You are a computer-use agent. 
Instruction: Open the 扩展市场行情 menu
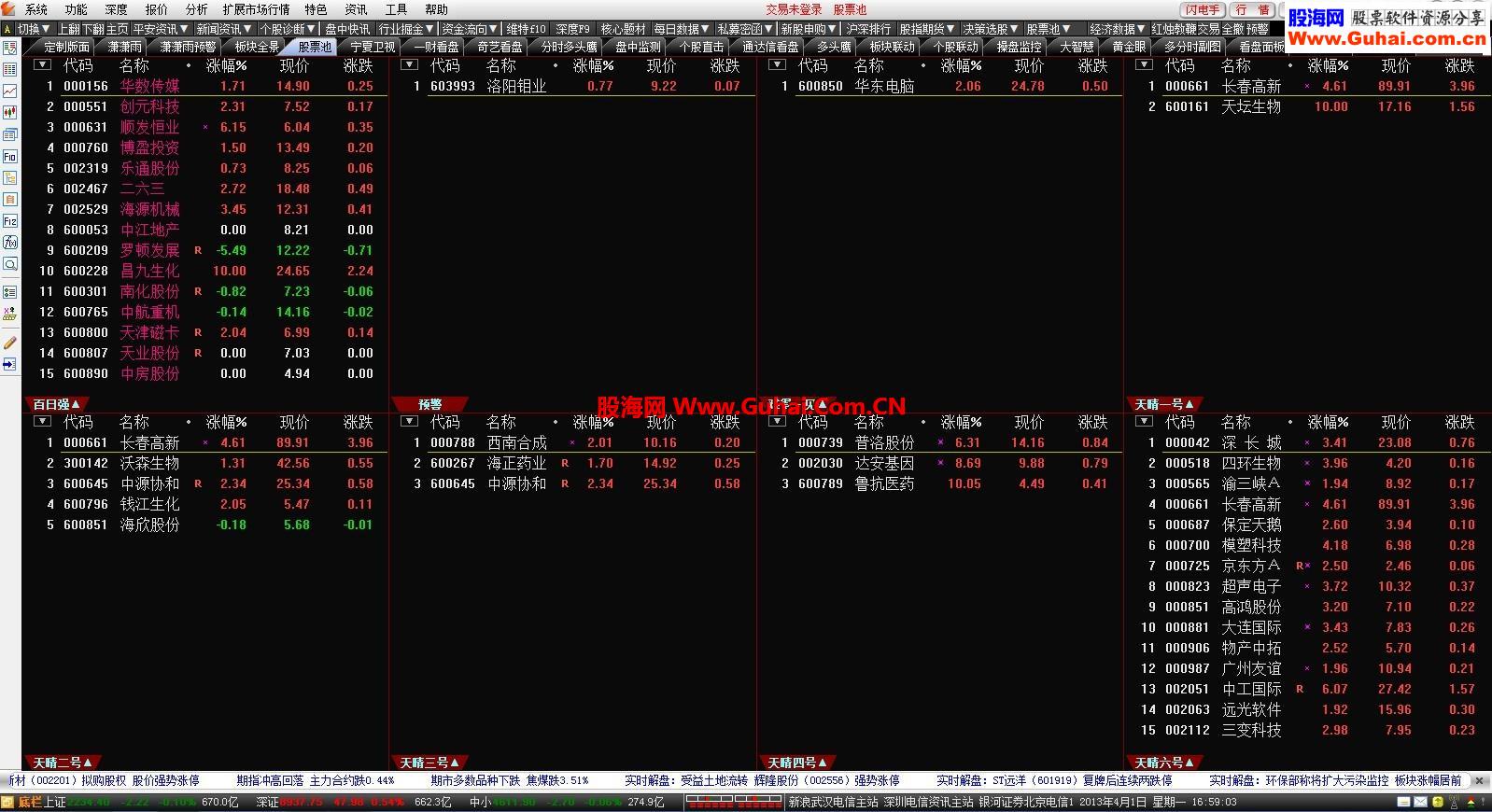click(x=256, y=9)
